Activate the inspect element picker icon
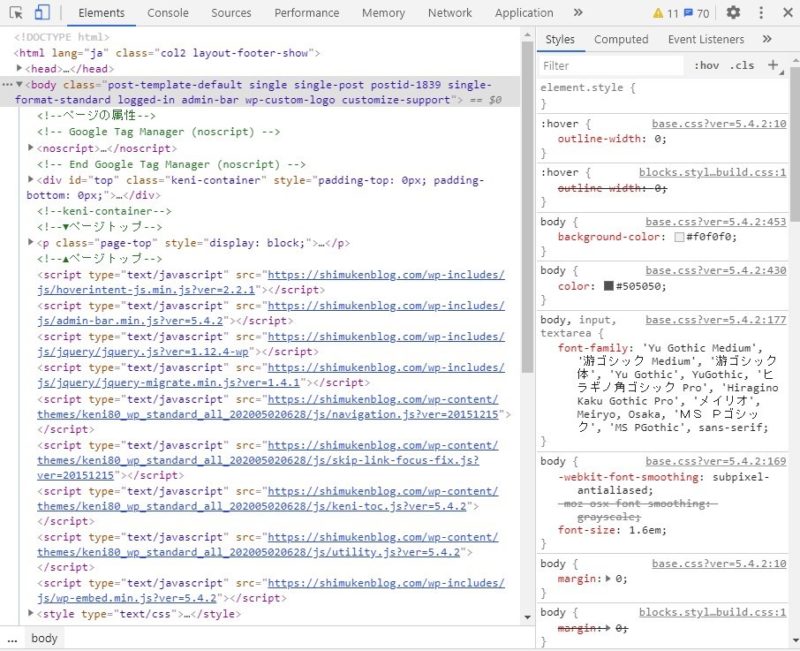This screenshot has height=651, width=800. pyautogui.click(x=16, y=13)
